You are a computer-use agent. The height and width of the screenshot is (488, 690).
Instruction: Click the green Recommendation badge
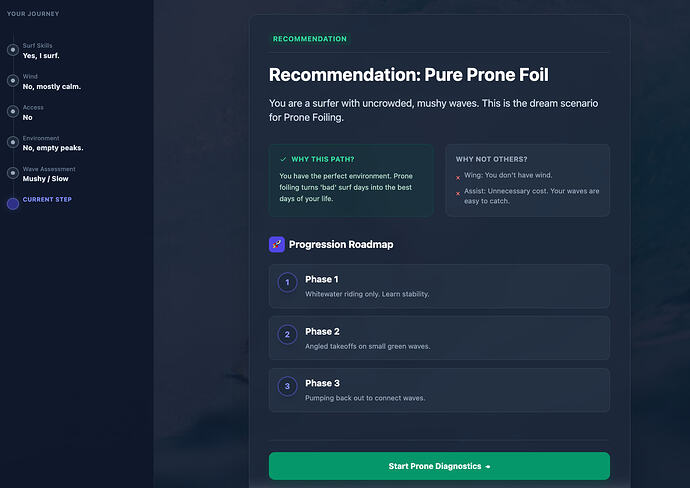click(x=309, y=39)
